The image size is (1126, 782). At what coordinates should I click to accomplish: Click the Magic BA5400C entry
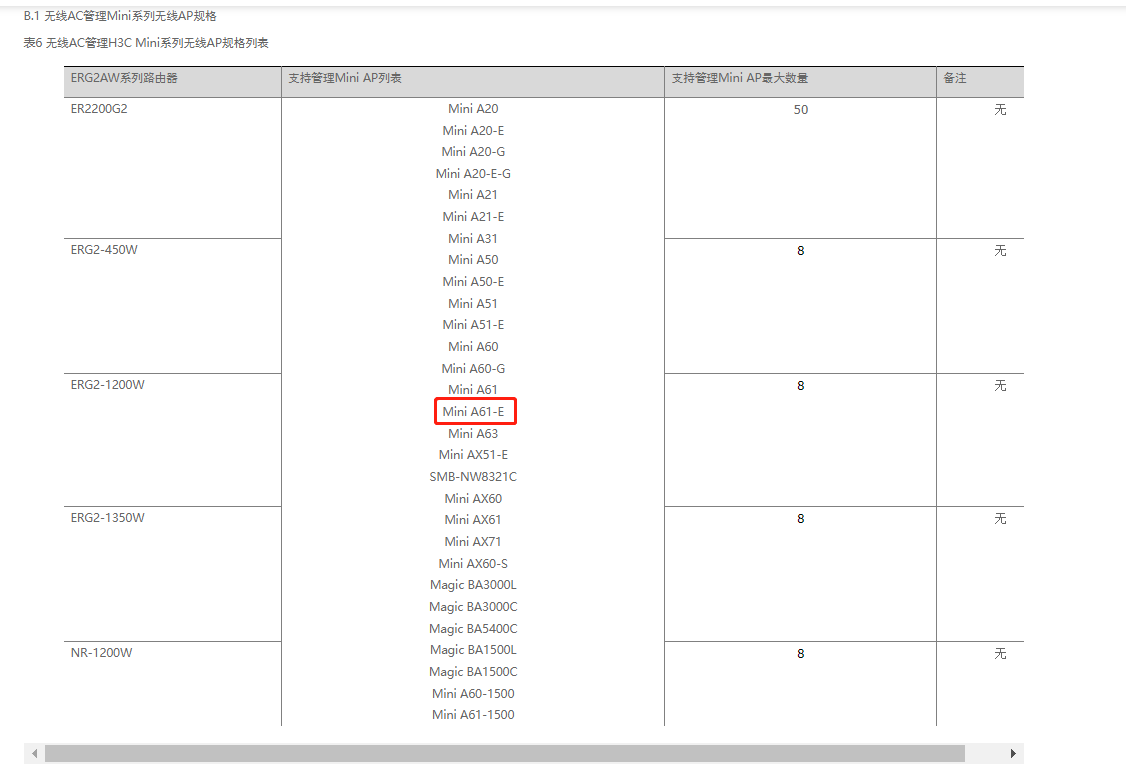(473, 628)
